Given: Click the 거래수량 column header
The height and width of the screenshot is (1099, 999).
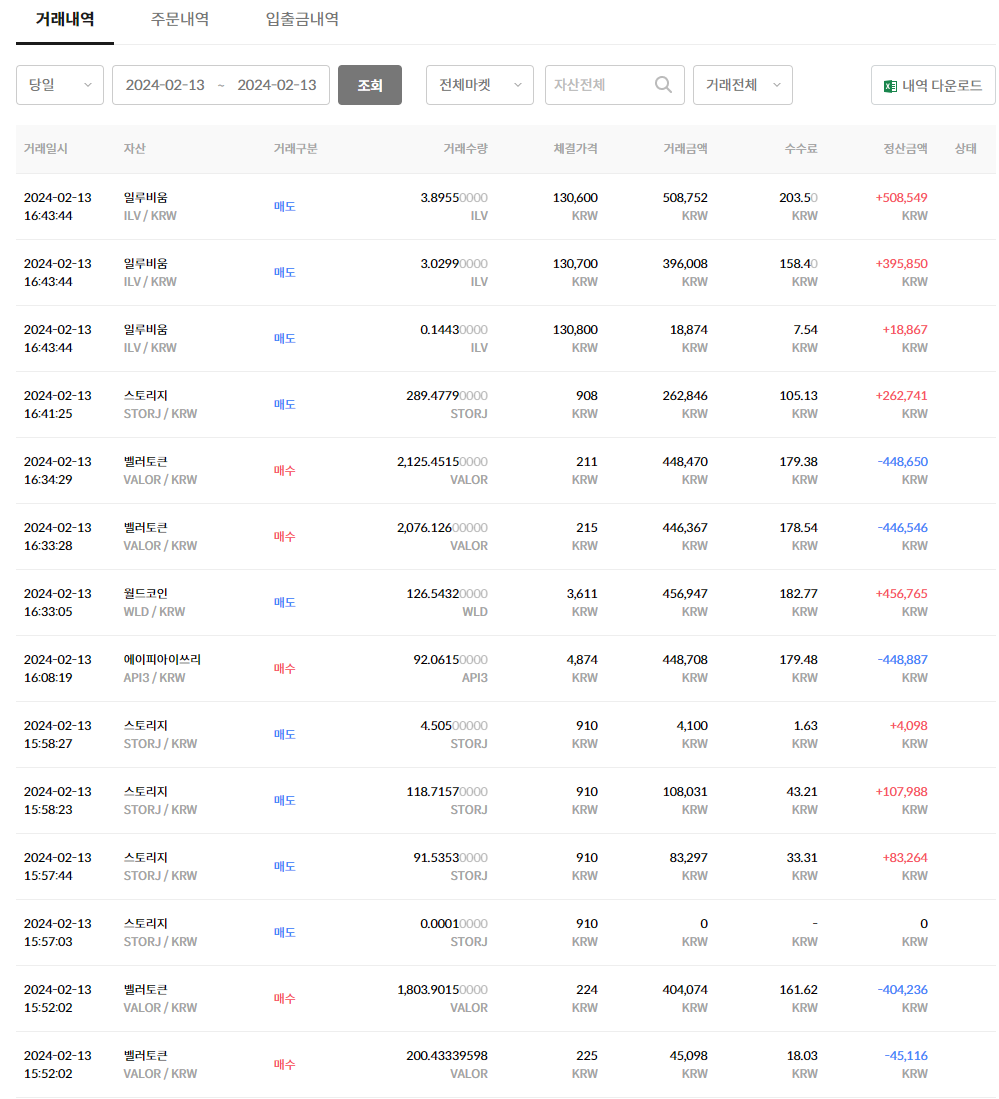Looking at the screenshot, I should pos(465,149).
